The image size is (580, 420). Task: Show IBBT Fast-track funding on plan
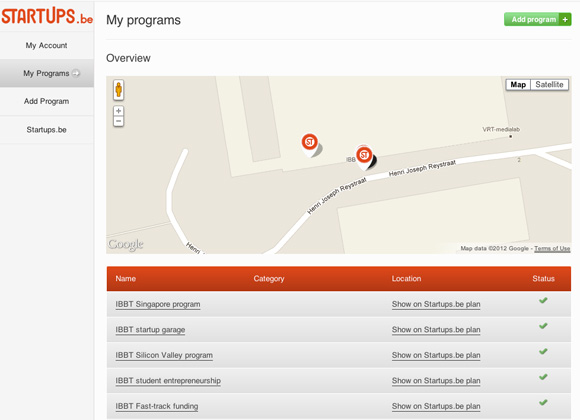coord(436,406)
